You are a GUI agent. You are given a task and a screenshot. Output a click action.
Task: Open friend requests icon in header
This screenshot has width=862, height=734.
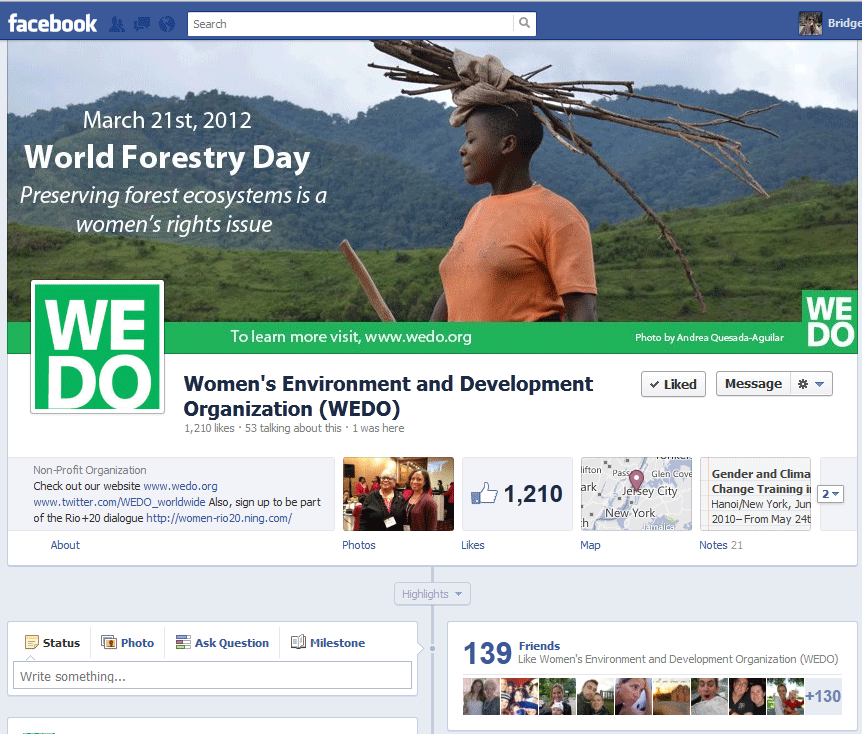pyautogui.click(x=118, y=24)
